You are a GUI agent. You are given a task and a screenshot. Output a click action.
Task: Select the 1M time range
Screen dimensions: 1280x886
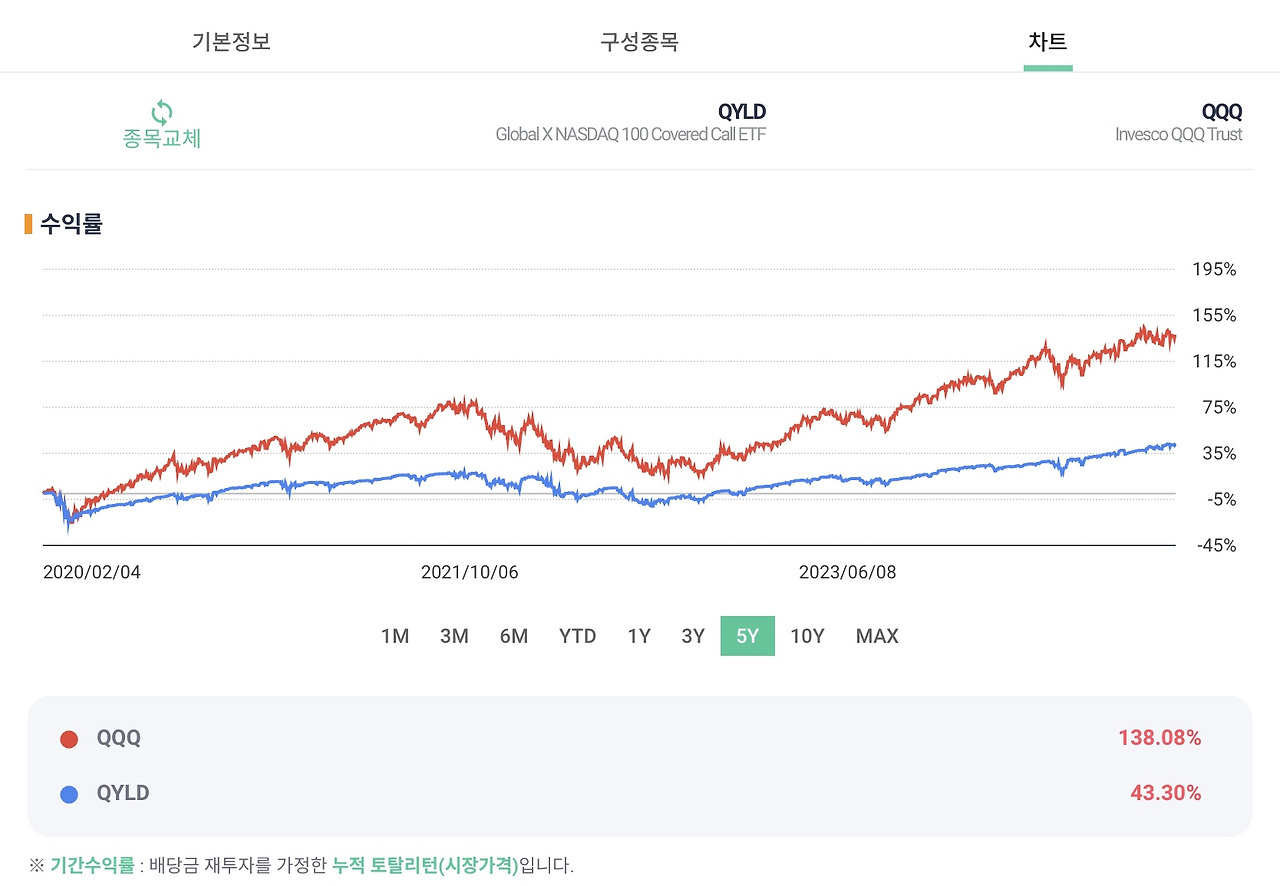pos(394,635)
